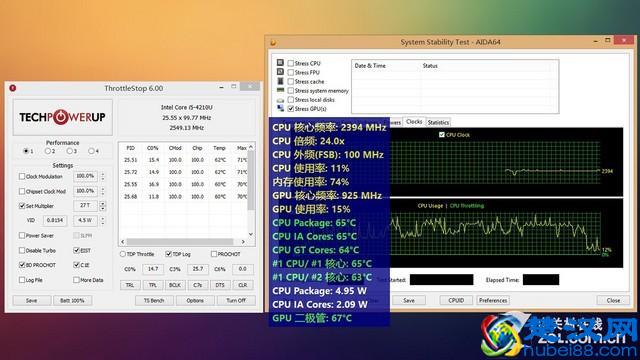This screenshot has width=640, height=360.
Task: Click the ThrottleStop red title bar icon
Action: pos(13,88)
